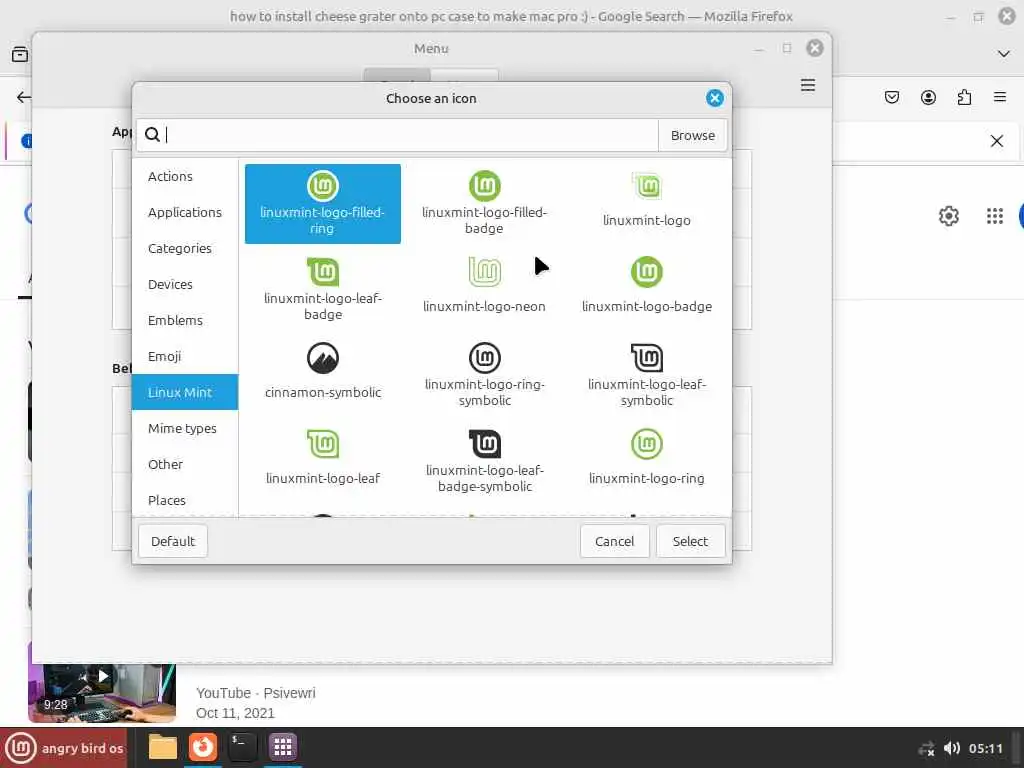The width and height of the screenshot is (1024, 768).
Task: Open the Emblems icon category
Action: pos(185,320)
